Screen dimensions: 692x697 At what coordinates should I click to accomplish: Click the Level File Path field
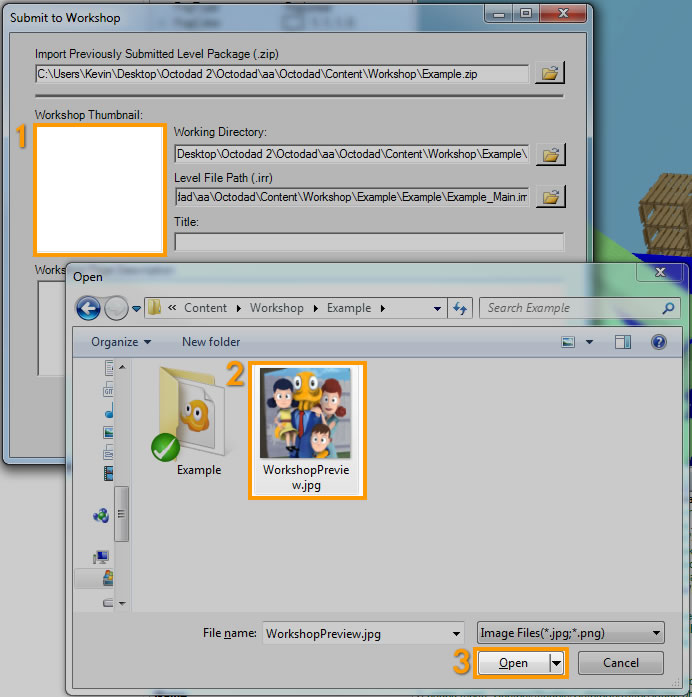click(352, 196)
